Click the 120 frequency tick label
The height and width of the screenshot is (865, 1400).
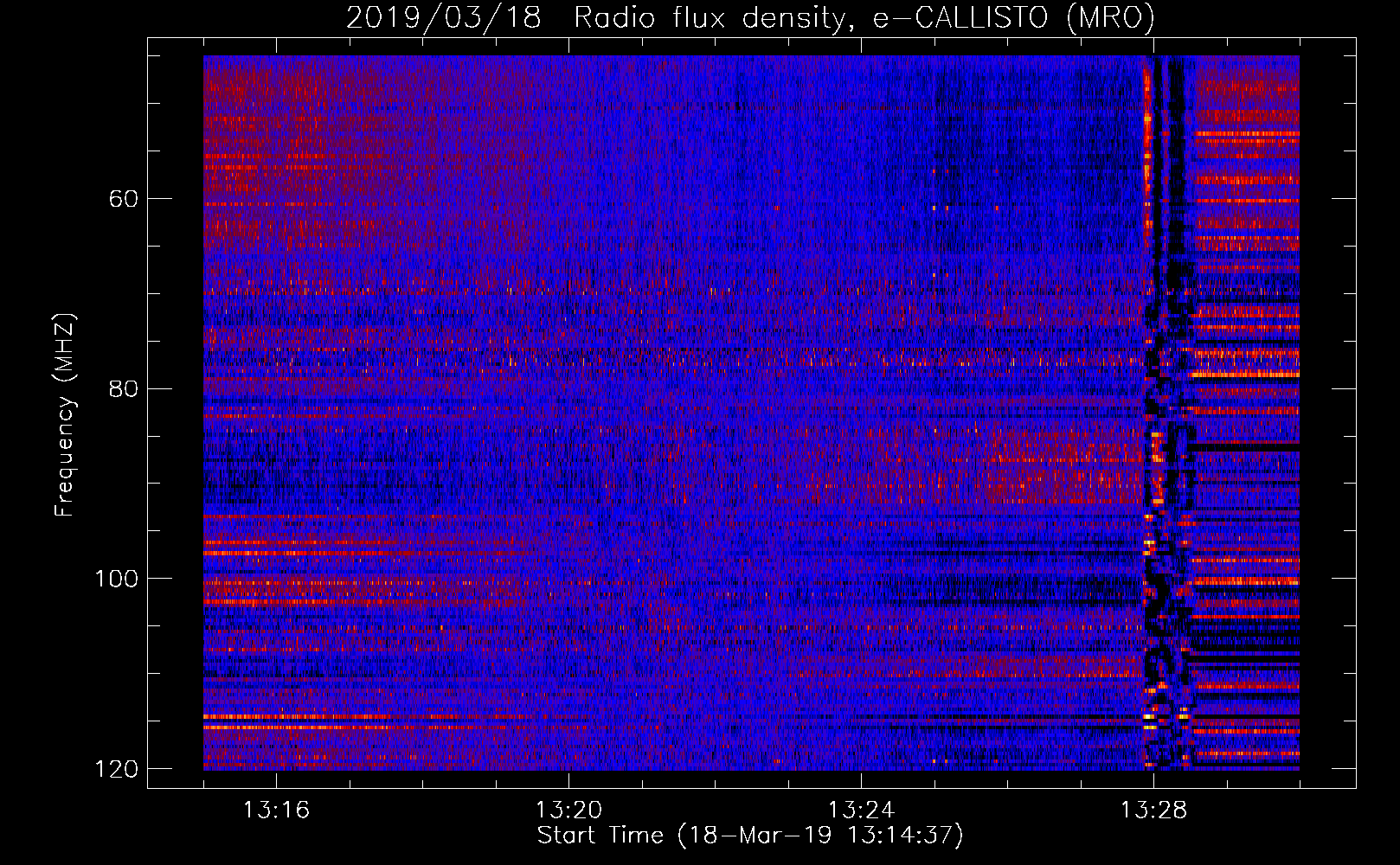[117, 769]
